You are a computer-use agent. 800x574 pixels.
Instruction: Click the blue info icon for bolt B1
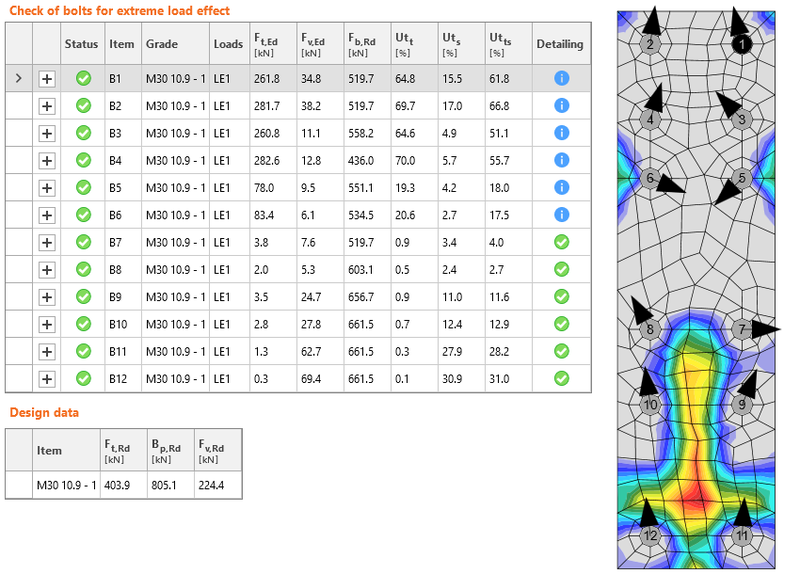pos(561,78)
